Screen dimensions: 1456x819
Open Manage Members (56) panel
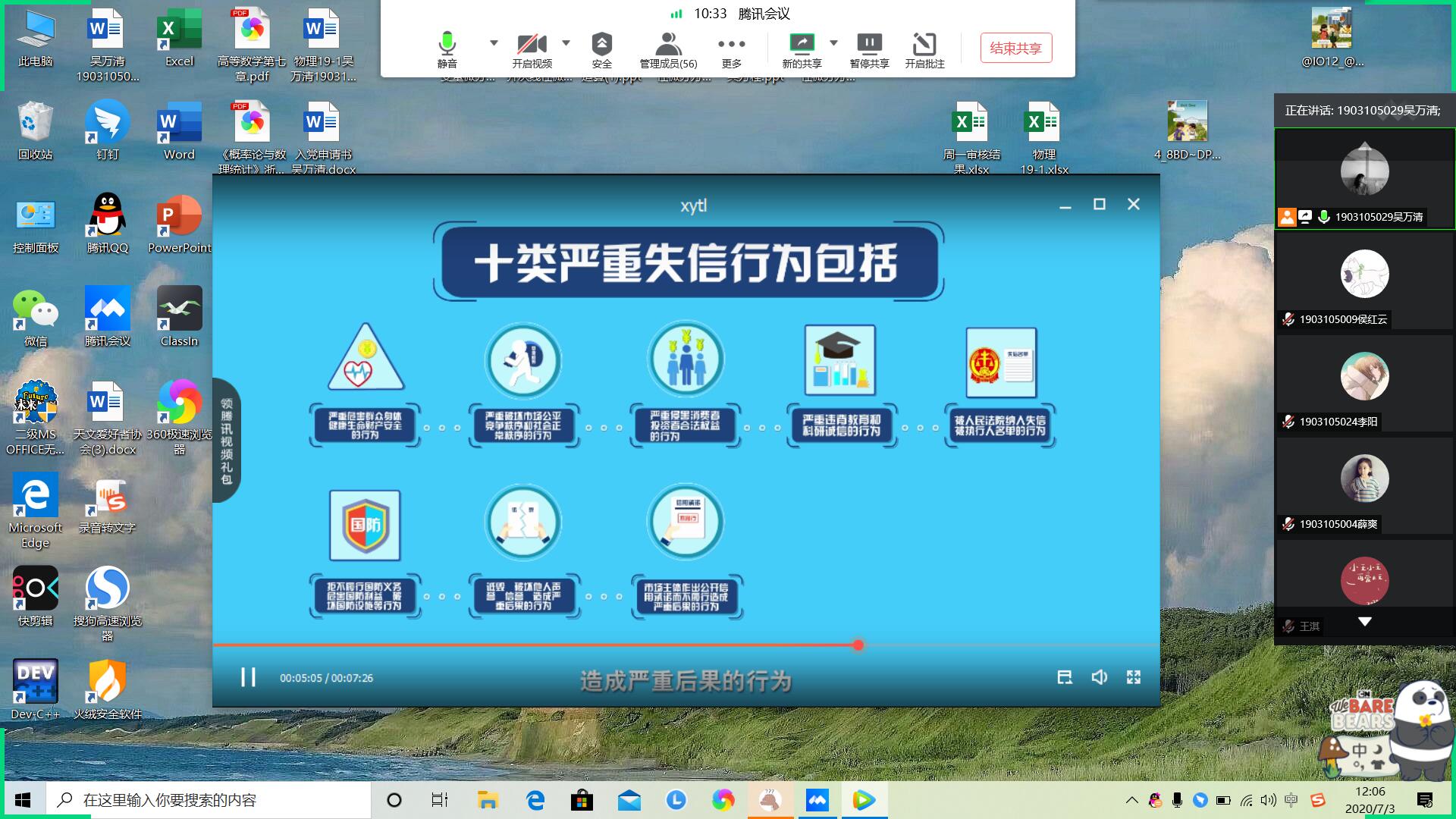pyautogui.click(x=667, y=45)
